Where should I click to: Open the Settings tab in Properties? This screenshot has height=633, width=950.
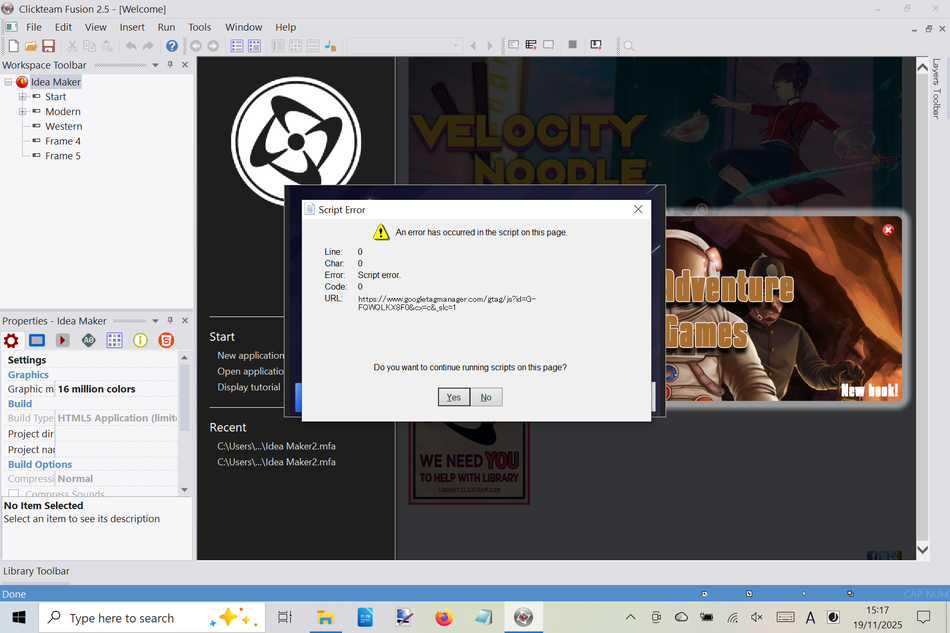[11, 340]
